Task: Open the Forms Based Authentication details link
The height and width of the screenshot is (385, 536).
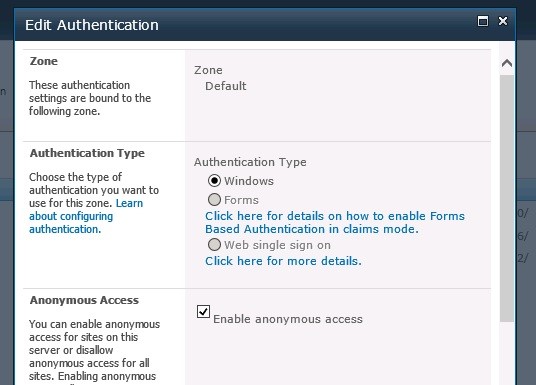Action: 335,222
